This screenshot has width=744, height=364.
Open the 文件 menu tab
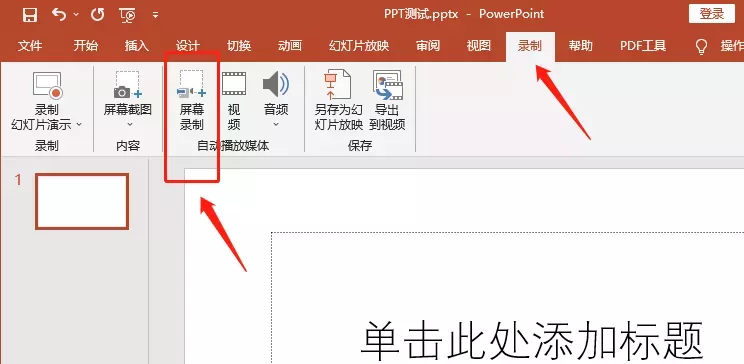(x=30, y=46)
